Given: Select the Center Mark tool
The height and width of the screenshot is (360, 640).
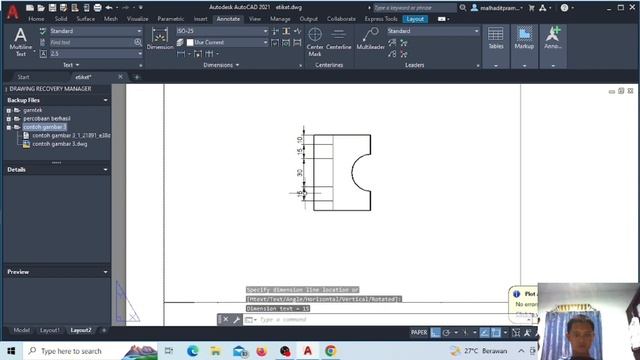Looking at the screenshot, I should 315,42.
